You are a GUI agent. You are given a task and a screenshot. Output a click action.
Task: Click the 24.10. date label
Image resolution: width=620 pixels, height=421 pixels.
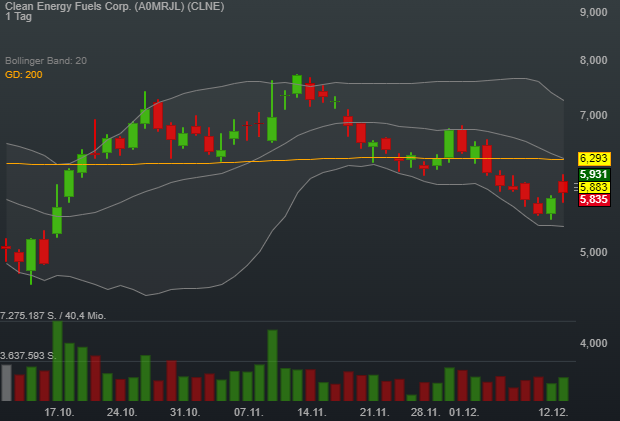point(122,412)
